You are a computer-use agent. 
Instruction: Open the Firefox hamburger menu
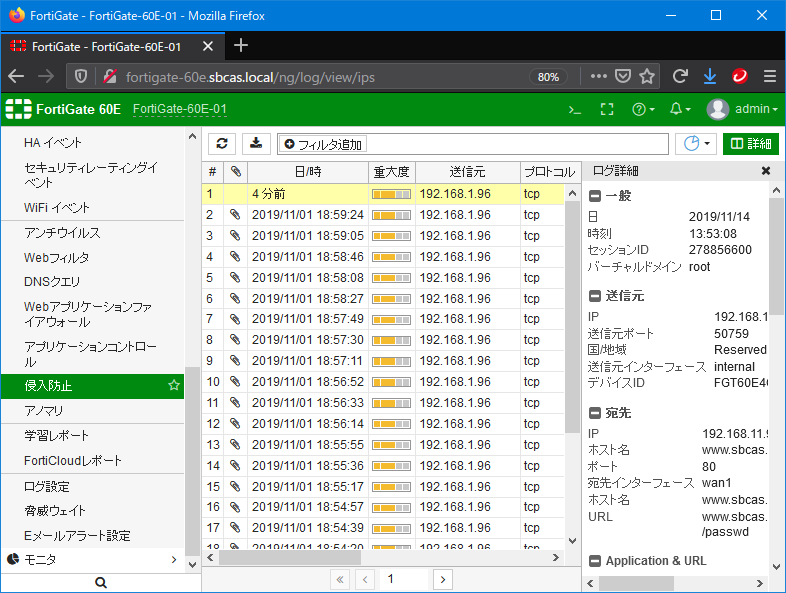(770, 77)
